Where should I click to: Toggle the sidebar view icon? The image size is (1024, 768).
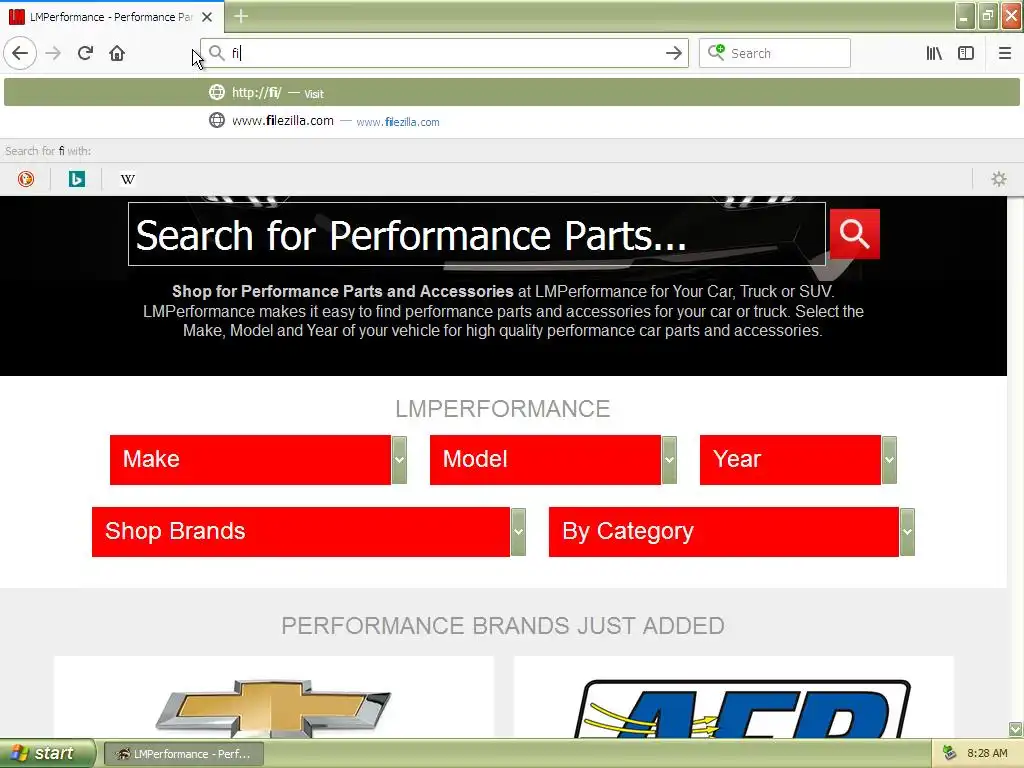[966, 53]
